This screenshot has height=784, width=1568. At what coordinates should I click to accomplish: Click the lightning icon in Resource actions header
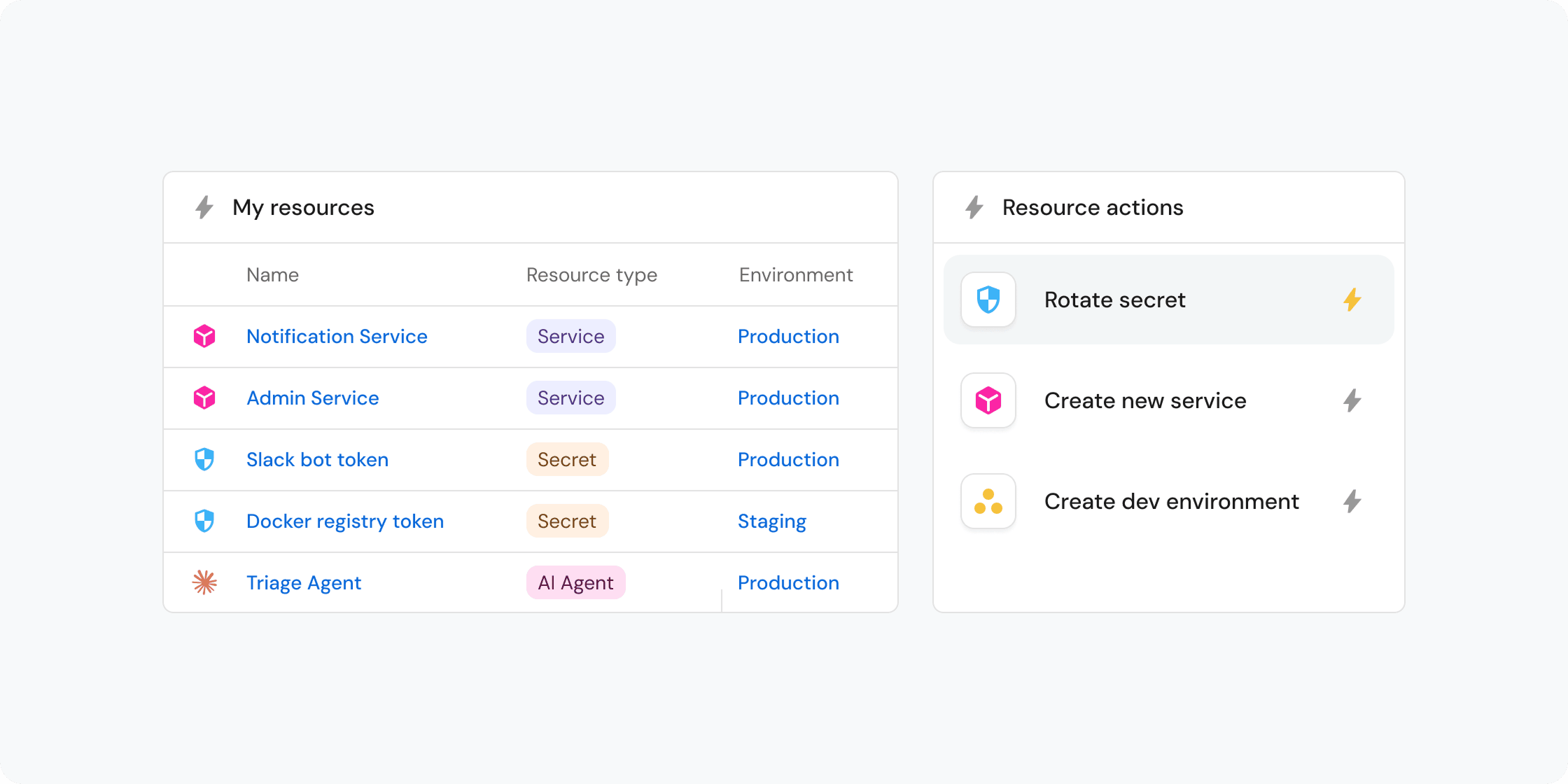(974, 207)
